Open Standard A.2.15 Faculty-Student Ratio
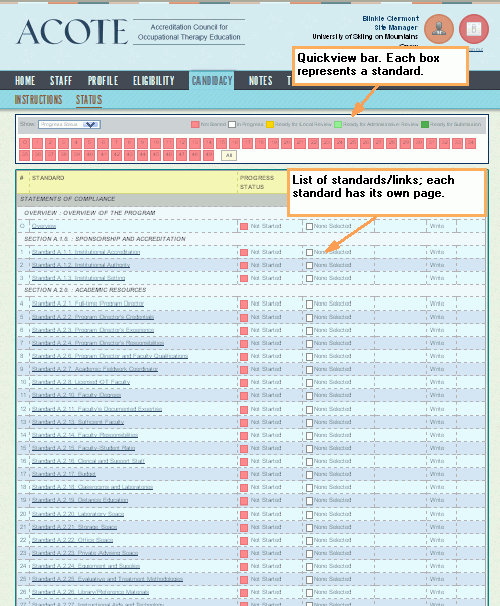The height and width of the screenshot is (606, 500). tap(83, 448)
